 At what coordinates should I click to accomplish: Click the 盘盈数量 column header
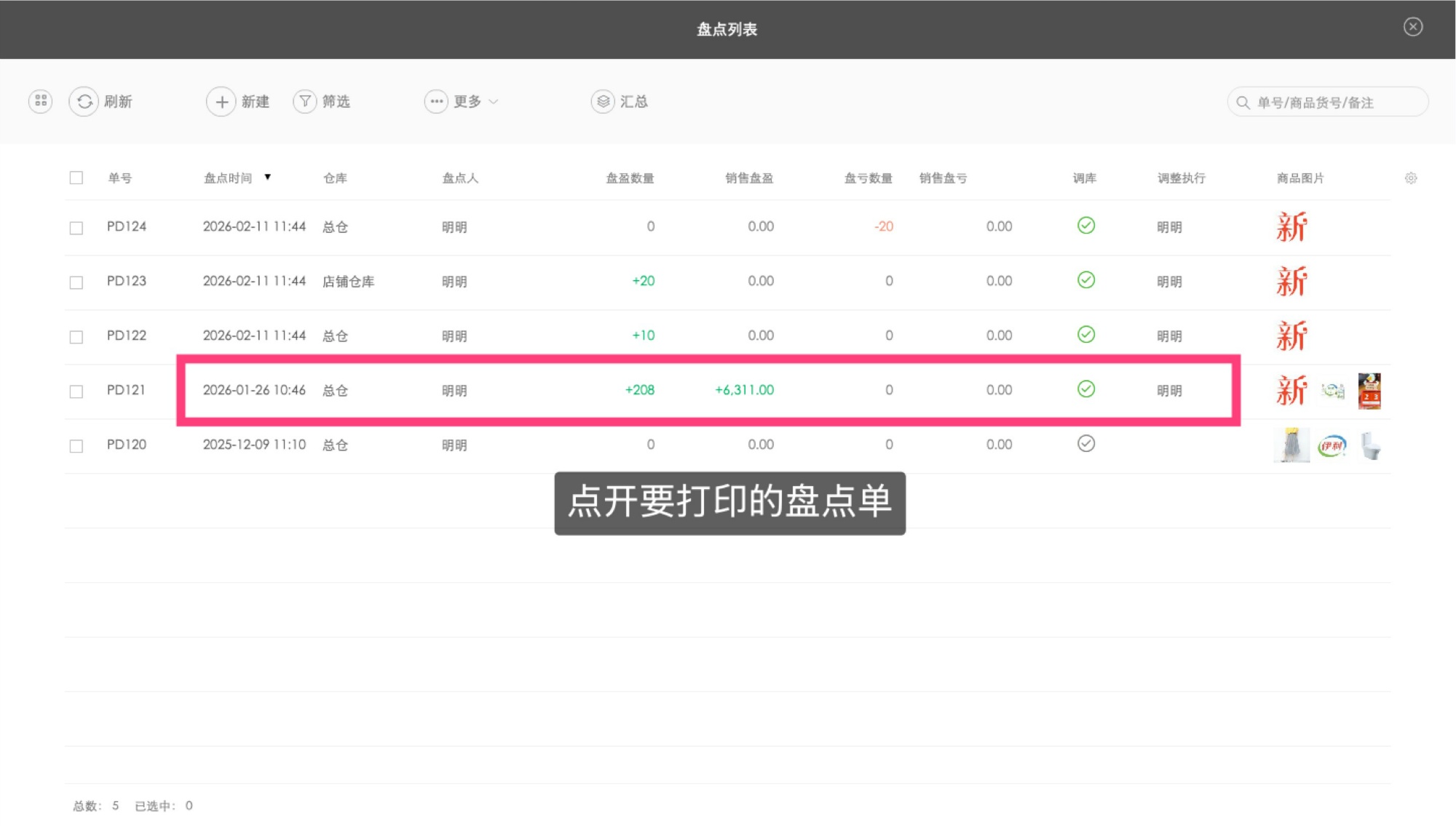click(x=630, y=178)
